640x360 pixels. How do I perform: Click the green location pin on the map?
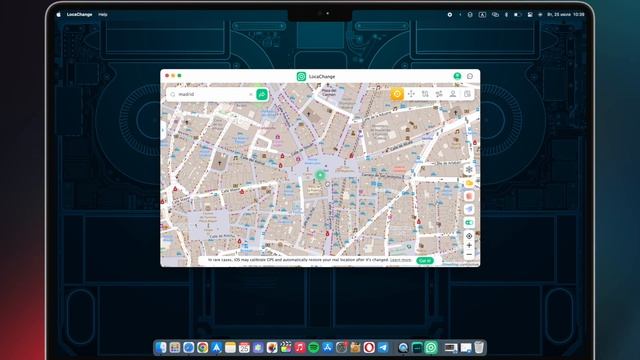[320, 175]
